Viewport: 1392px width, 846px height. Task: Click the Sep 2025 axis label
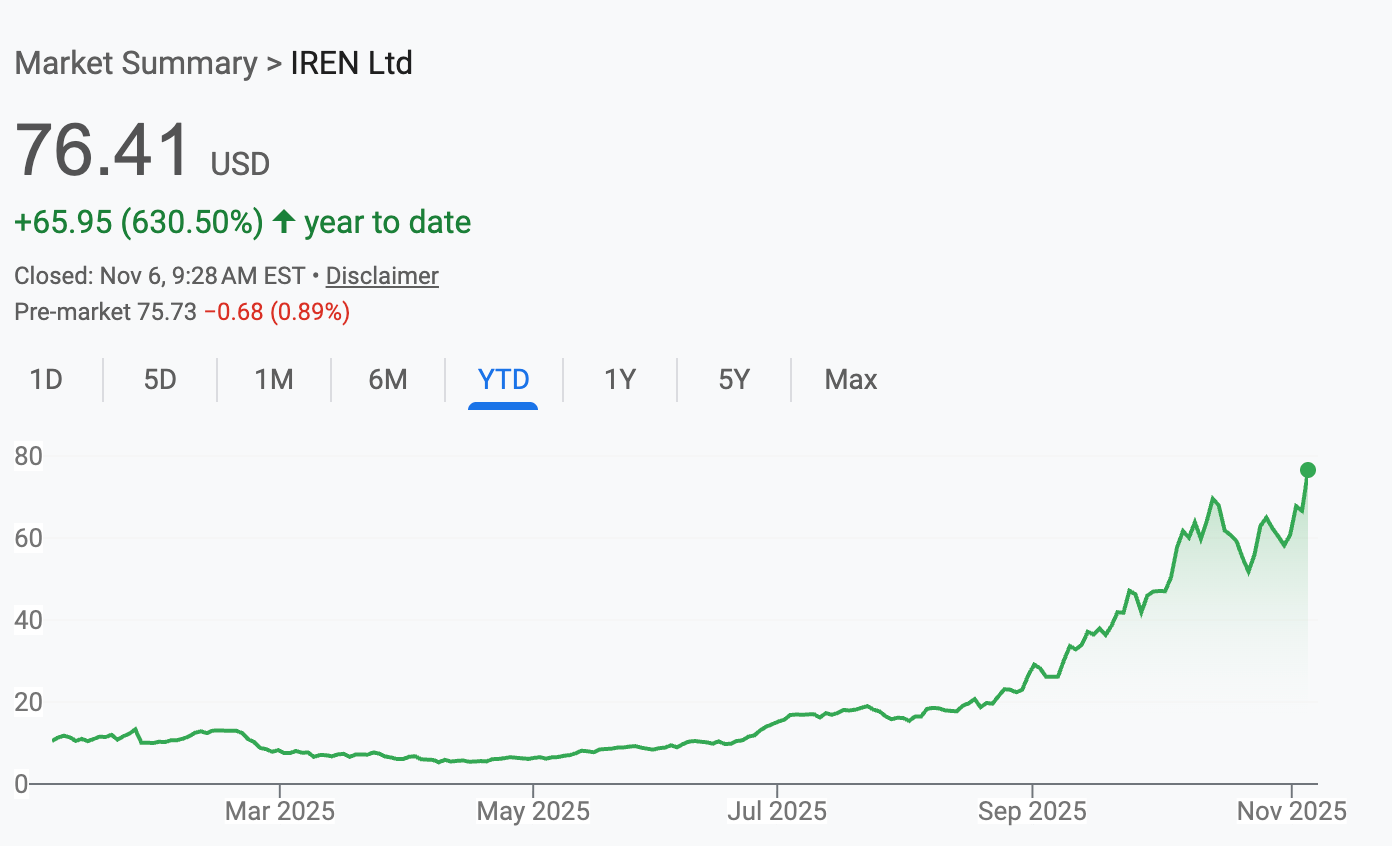tap(1032, 811)
